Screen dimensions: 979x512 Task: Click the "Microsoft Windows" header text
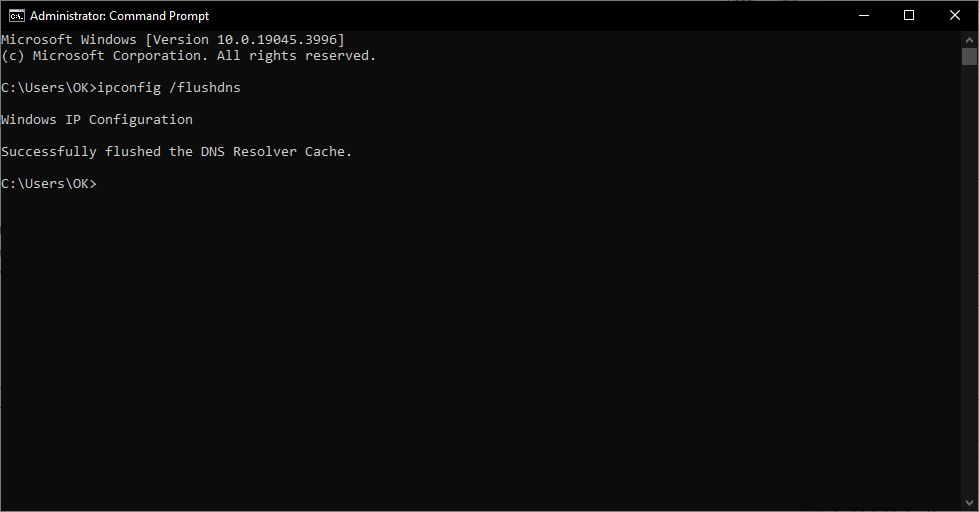coord(69,40)
